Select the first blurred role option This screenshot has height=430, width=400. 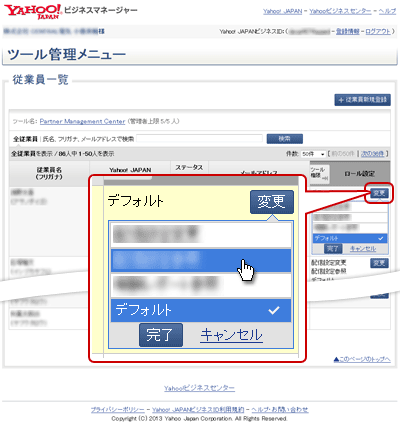pos(201,235)
